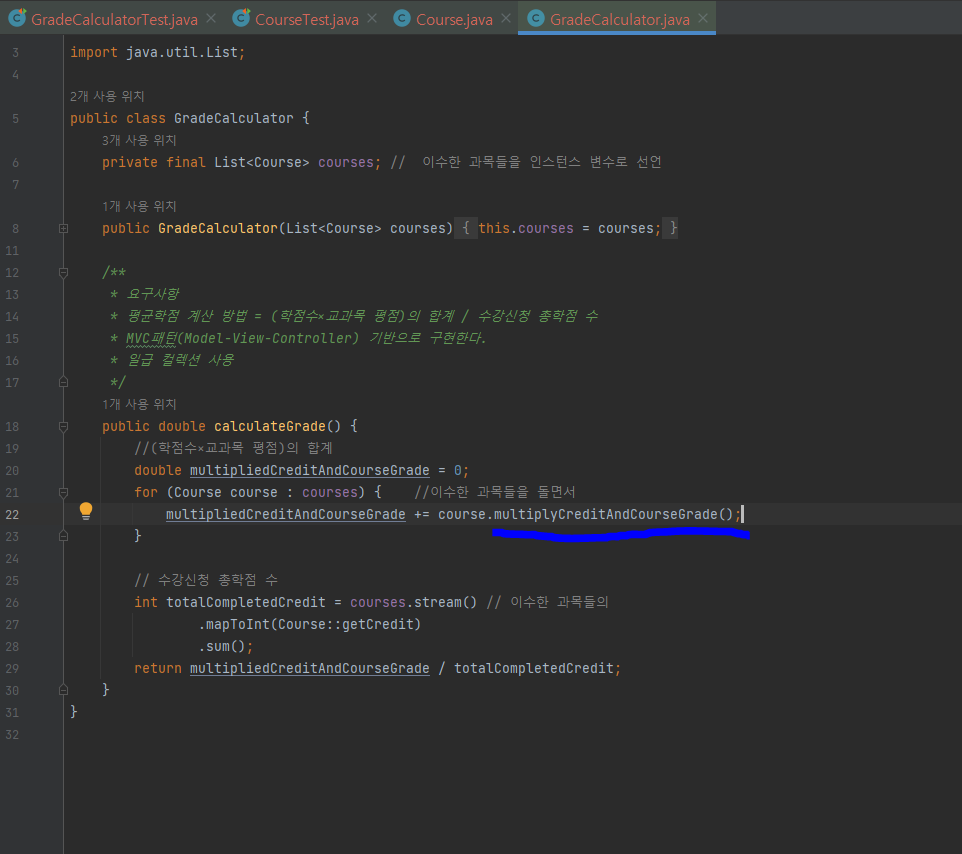
Task: Click the 'import java.util.List;' statement
Action: click(158, 53)
